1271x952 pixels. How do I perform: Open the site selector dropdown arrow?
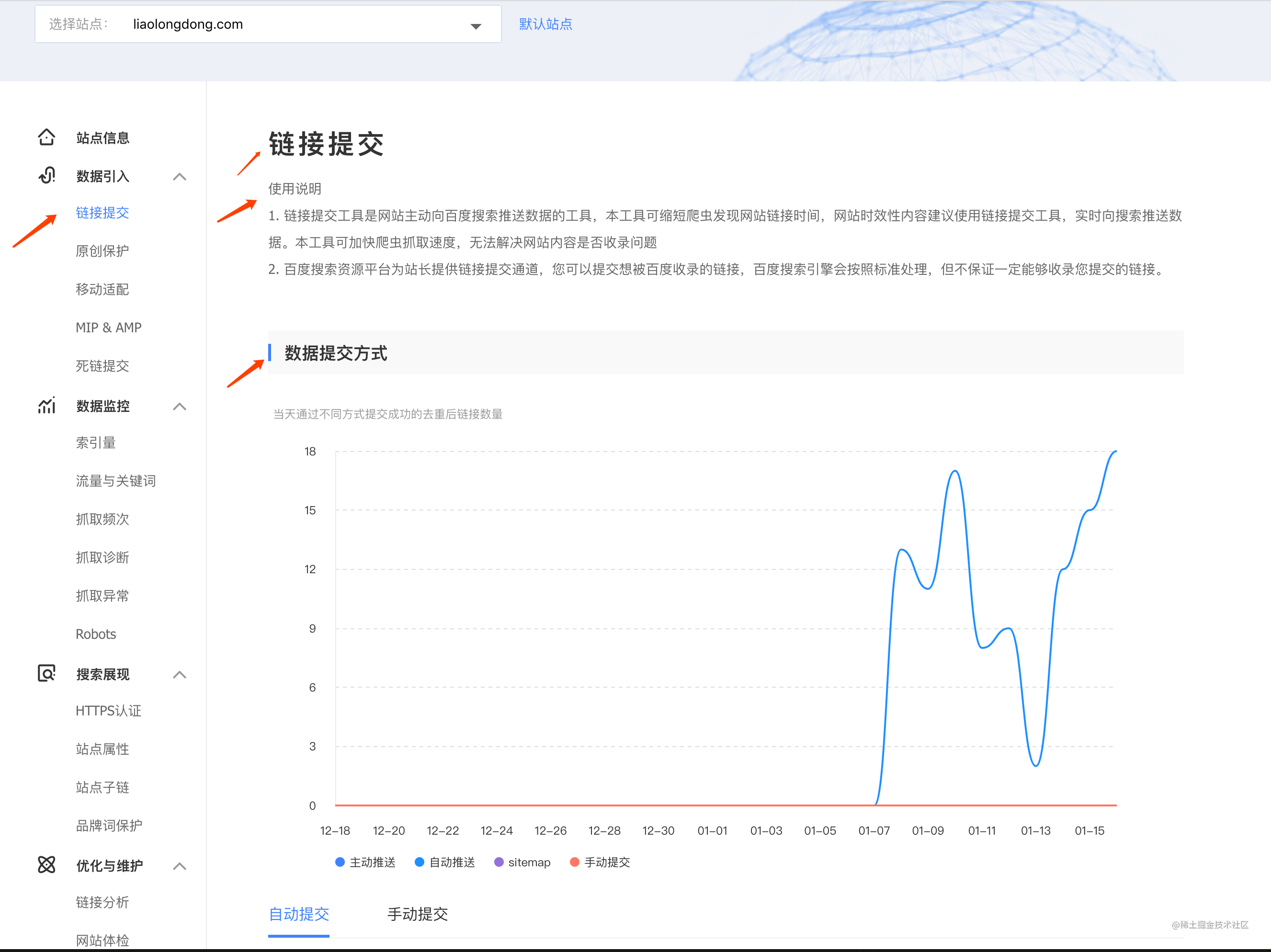476,26
